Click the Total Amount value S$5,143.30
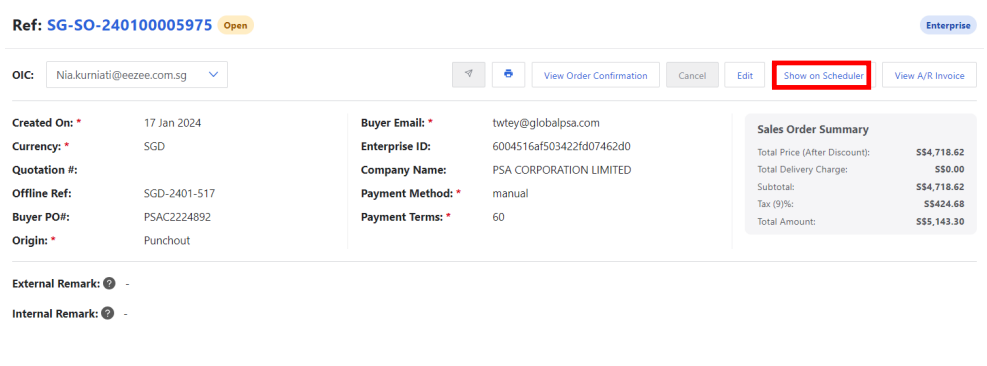 click(x=940, y=222)
